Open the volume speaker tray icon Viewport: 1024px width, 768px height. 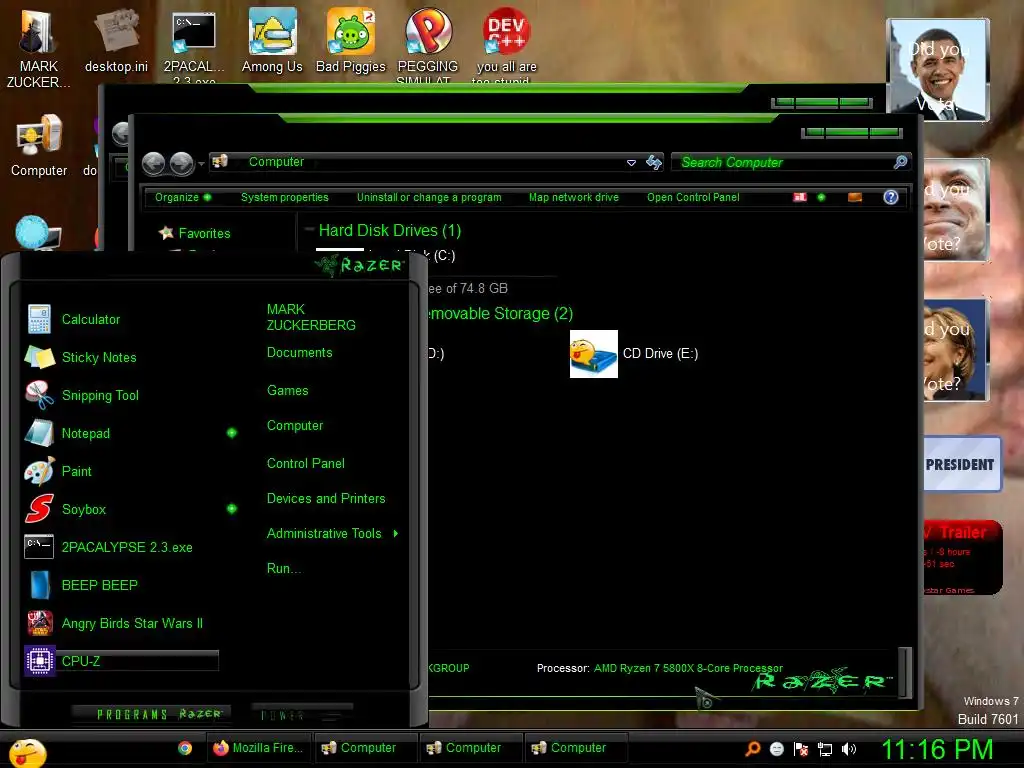pos(848,749)
